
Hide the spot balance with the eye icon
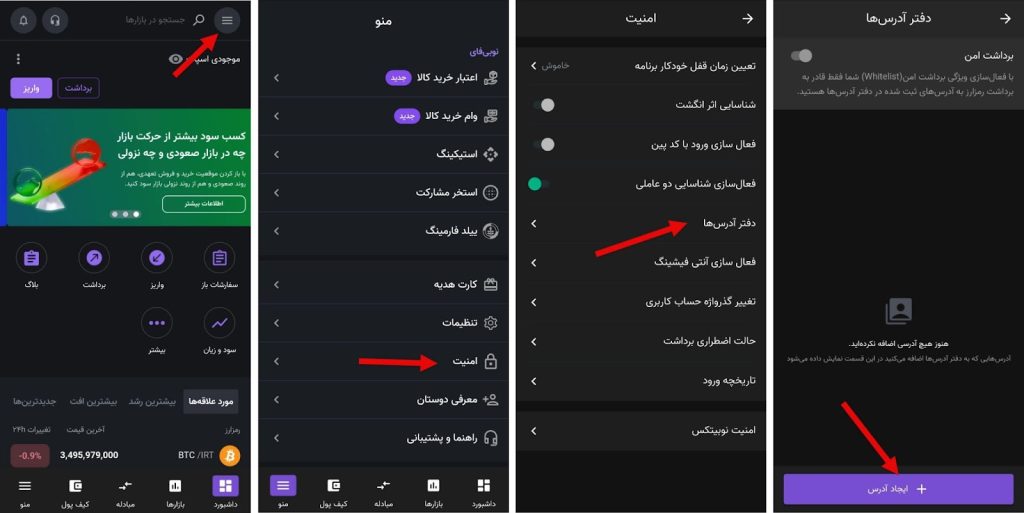click(x=176, y=59)
